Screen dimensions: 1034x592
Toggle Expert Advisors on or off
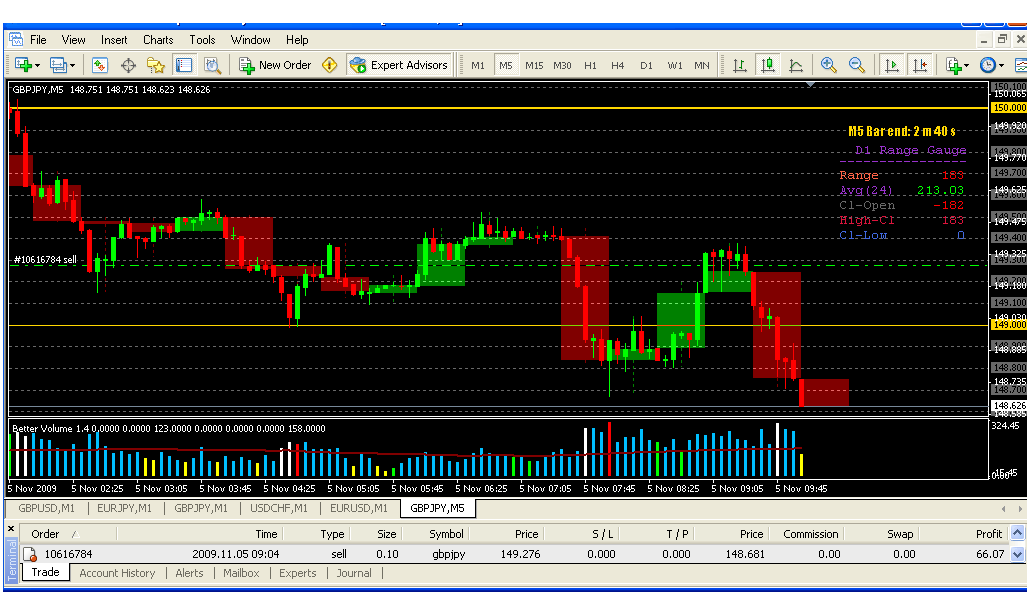click(x=399, y=65)
